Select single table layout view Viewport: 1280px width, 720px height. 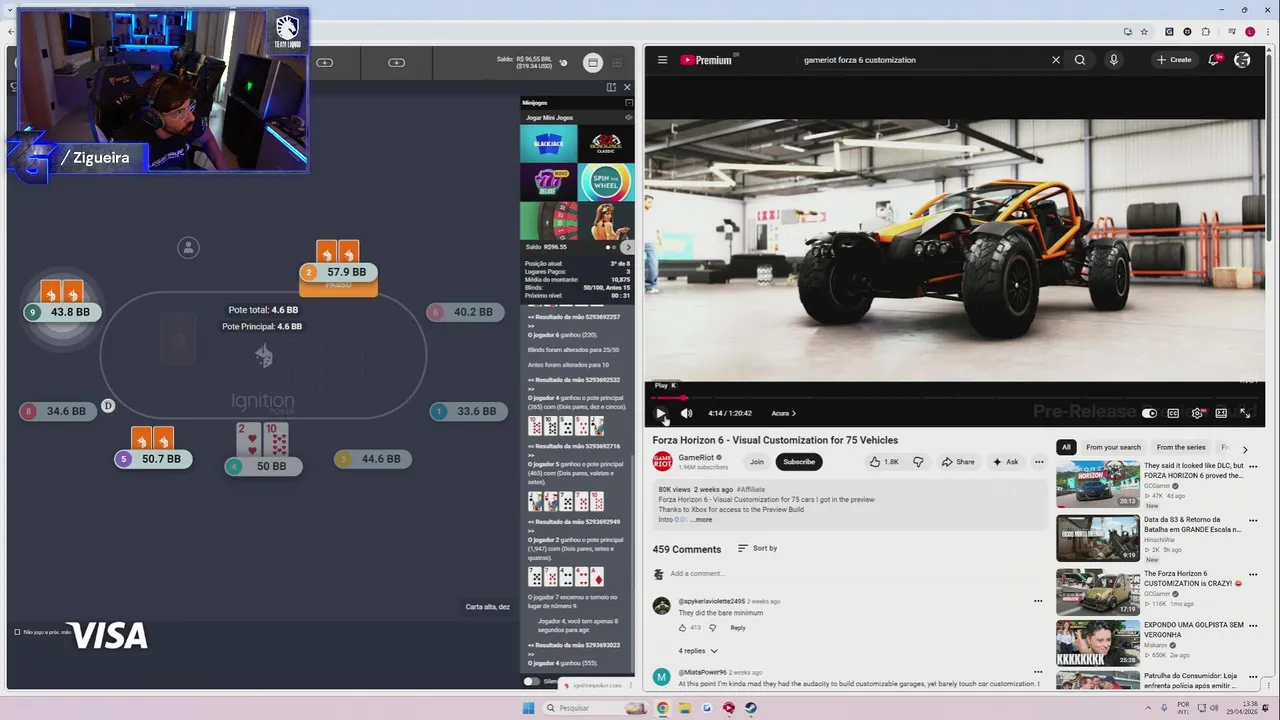pyautogui.click(x=593, y=63)
